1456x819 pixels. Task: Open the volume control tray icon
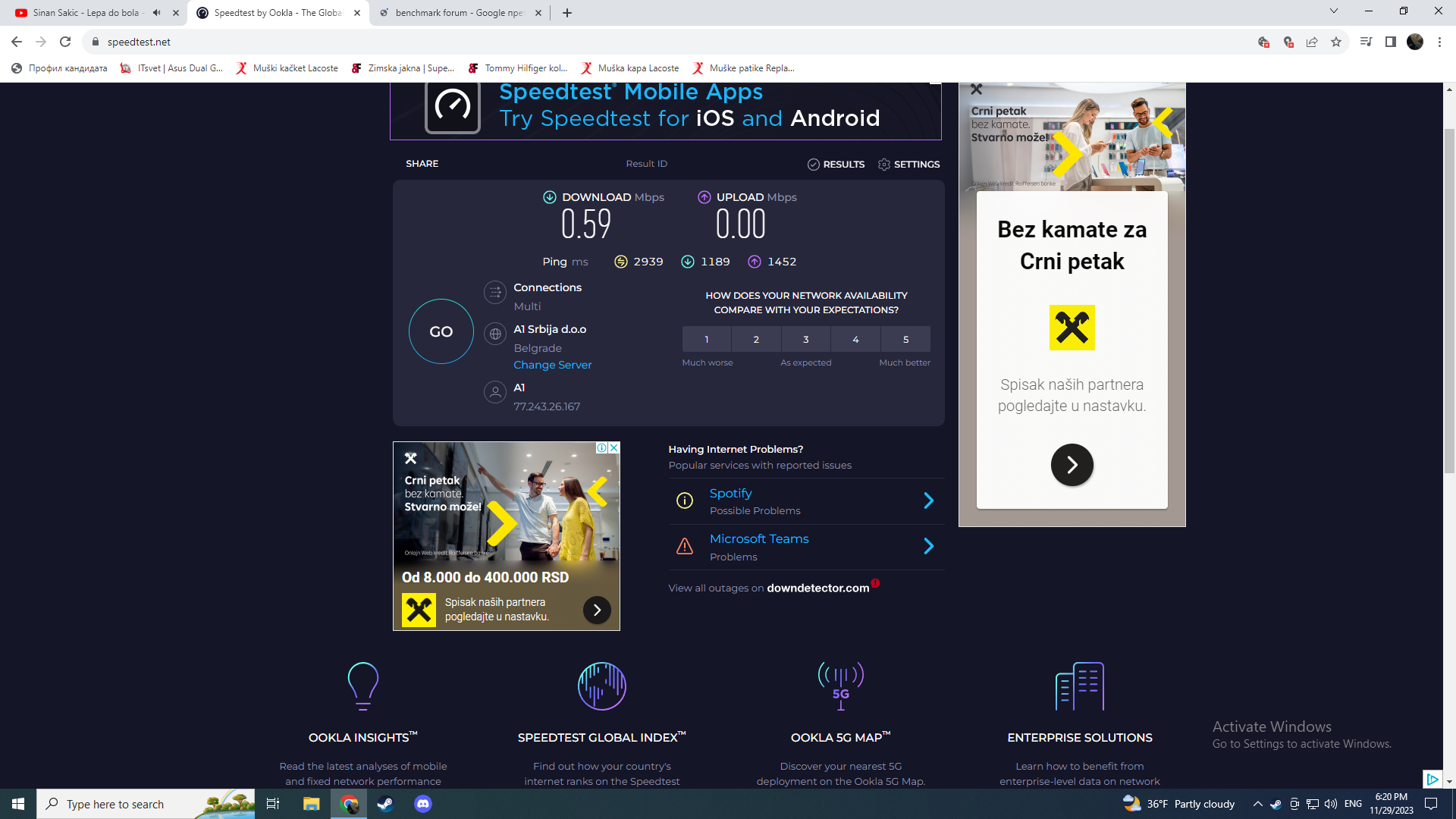1331,804
